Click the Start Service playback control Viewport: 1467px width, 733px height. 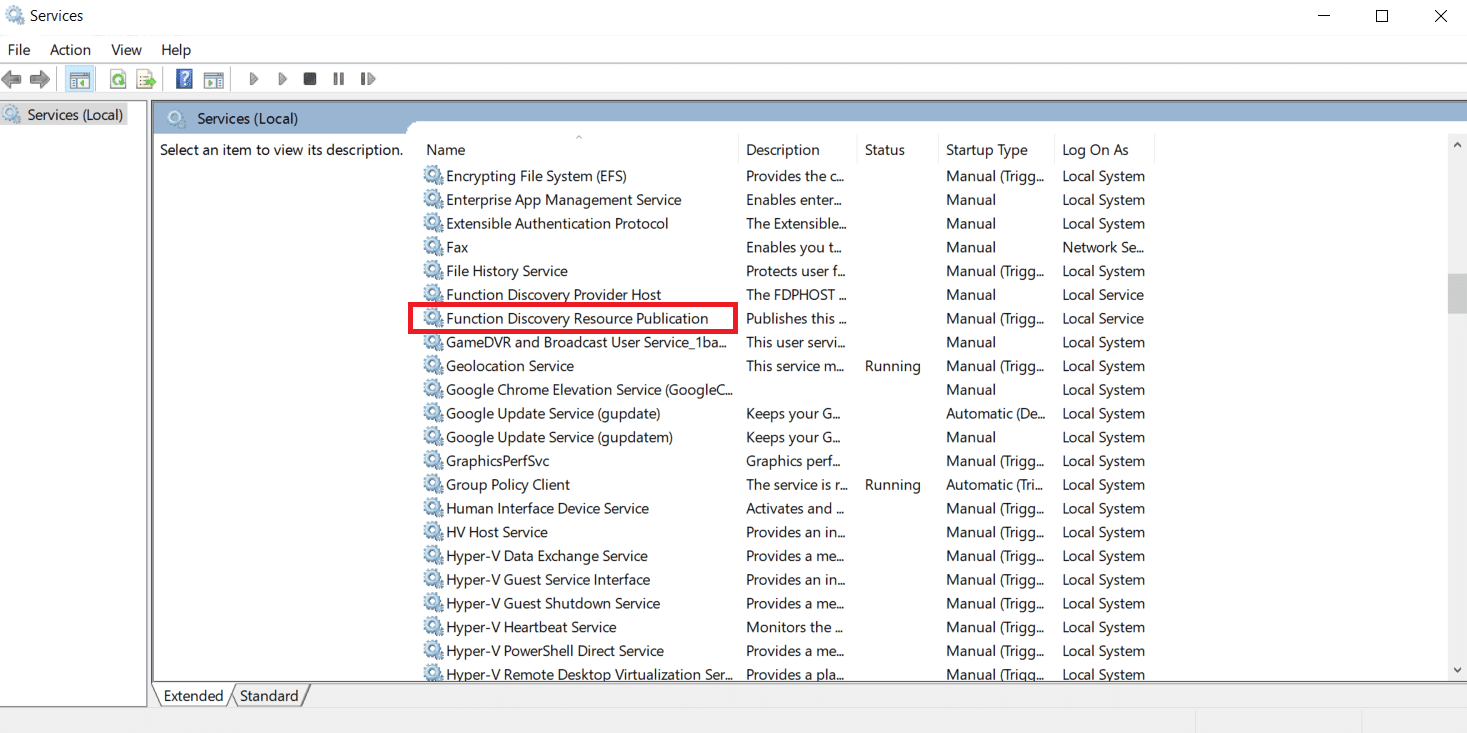[x=253, y=78]
